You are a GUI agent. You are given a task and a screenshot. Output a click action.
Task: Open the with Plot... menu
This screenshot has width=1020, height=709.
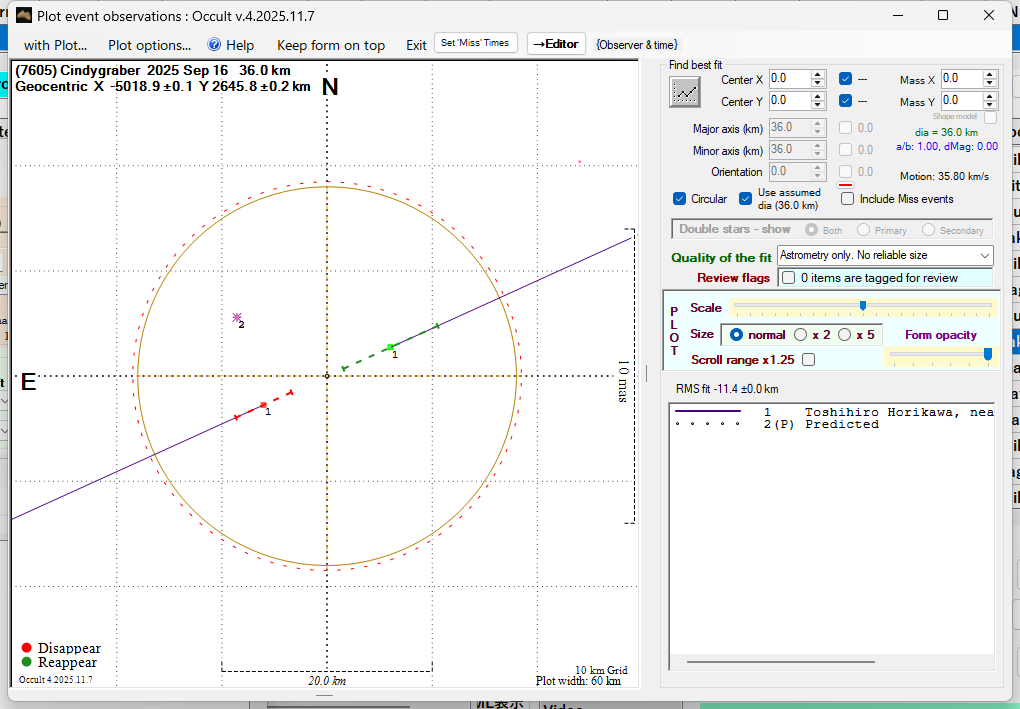(55, 45)
